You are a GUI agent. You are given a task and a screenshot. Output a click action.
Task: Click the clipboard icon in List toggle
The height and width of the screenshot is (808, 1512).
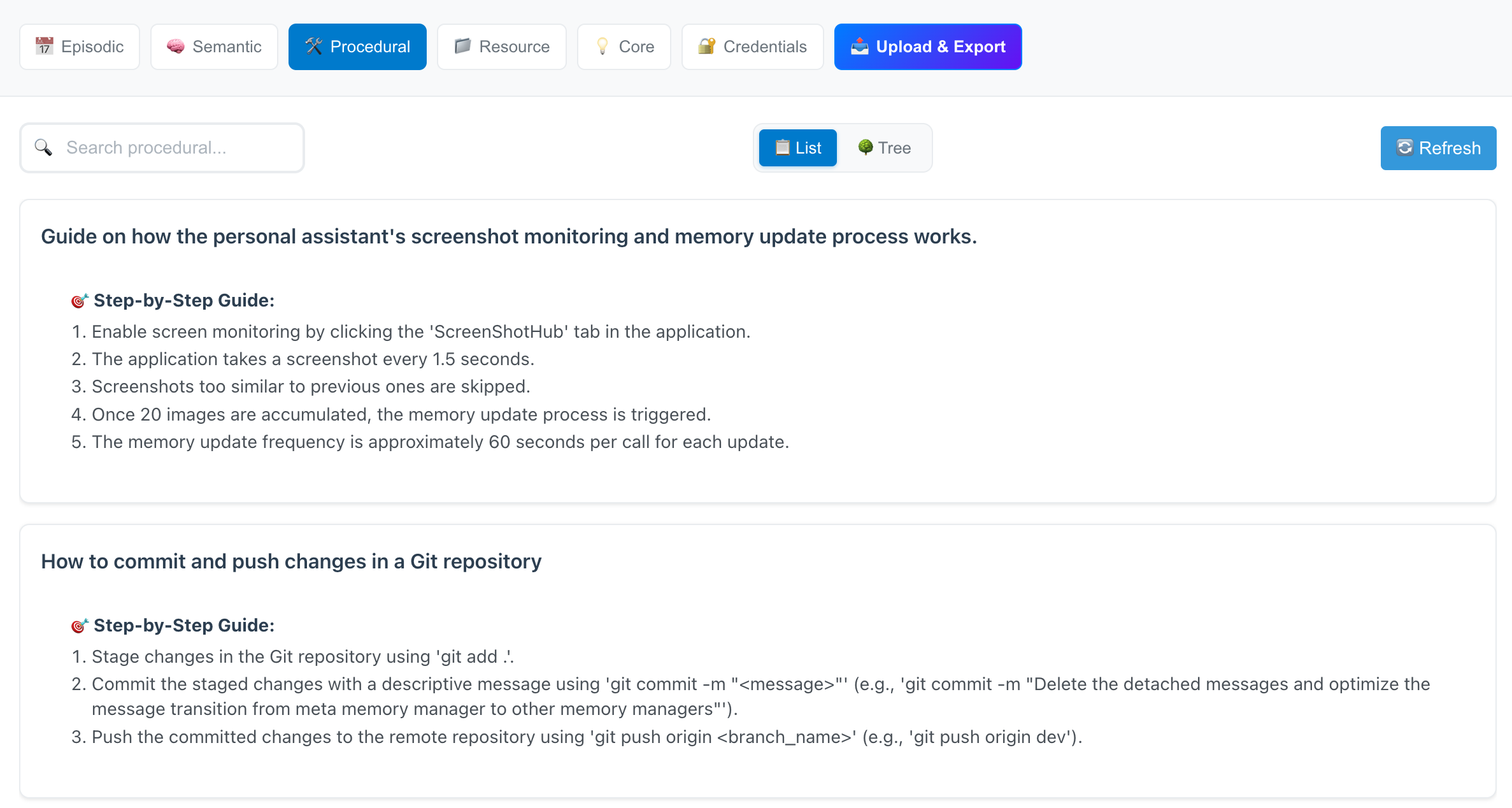783,147
